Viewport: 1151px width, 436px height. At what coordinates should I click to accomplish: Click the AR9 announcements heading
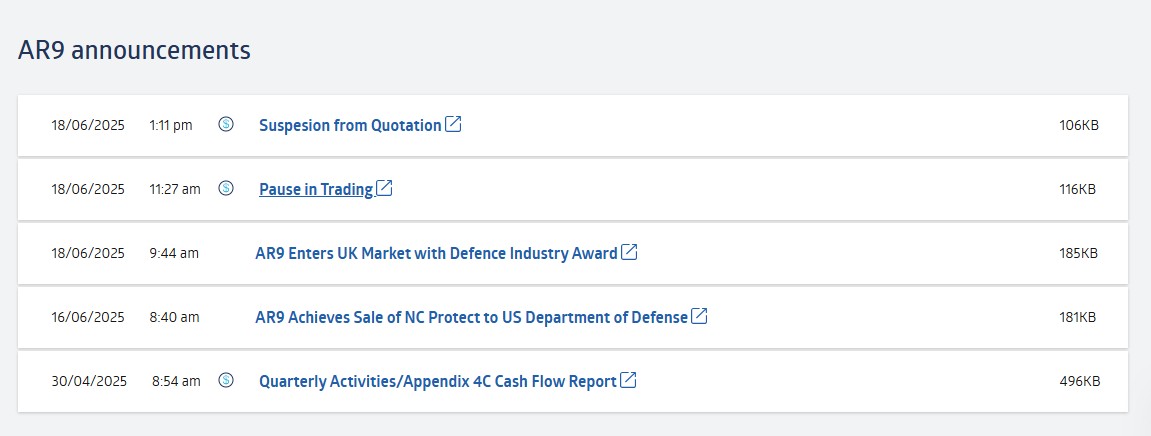134,51
